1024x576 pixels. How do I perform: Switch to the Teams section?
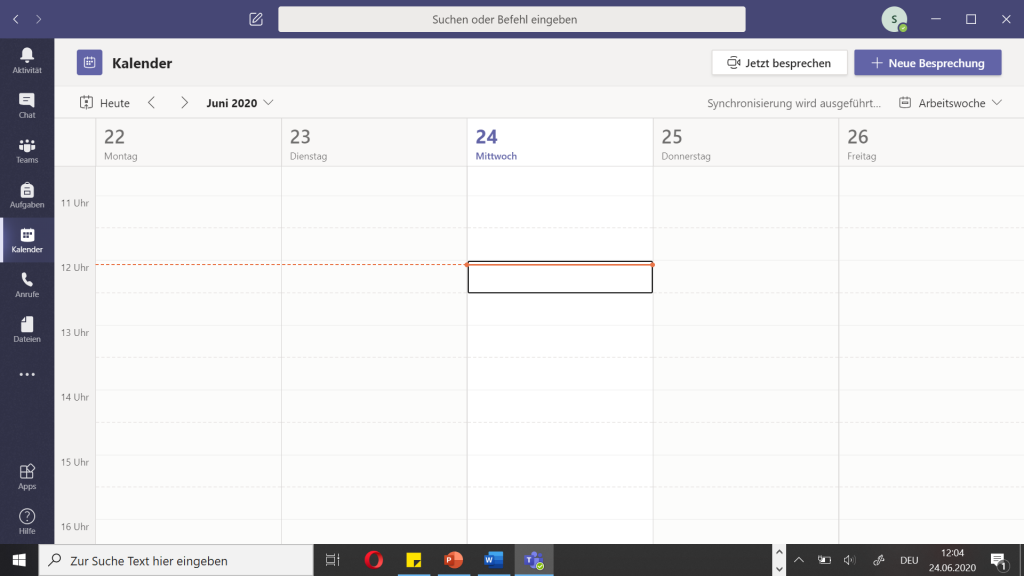click(27, 151)
